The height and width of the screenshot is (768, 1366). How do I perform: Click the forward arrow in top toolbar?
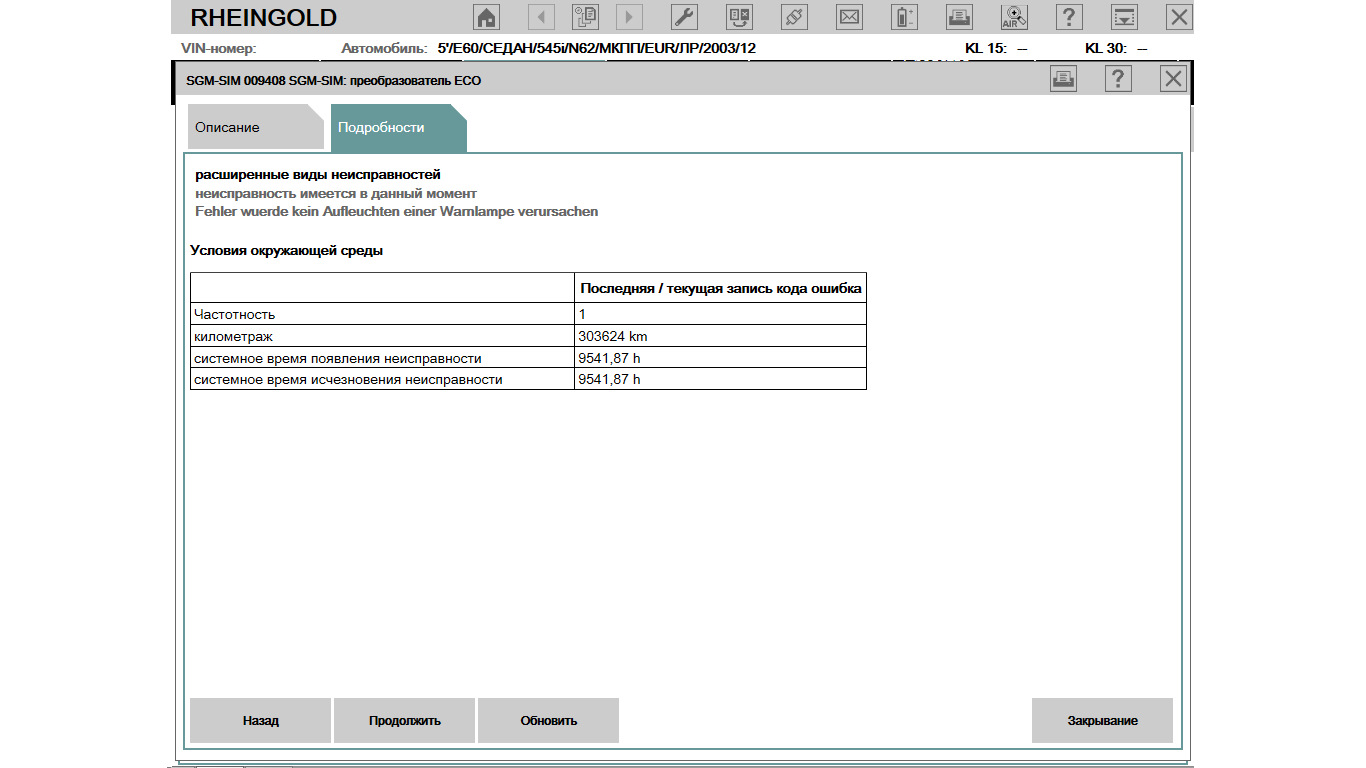pos(629,17)
